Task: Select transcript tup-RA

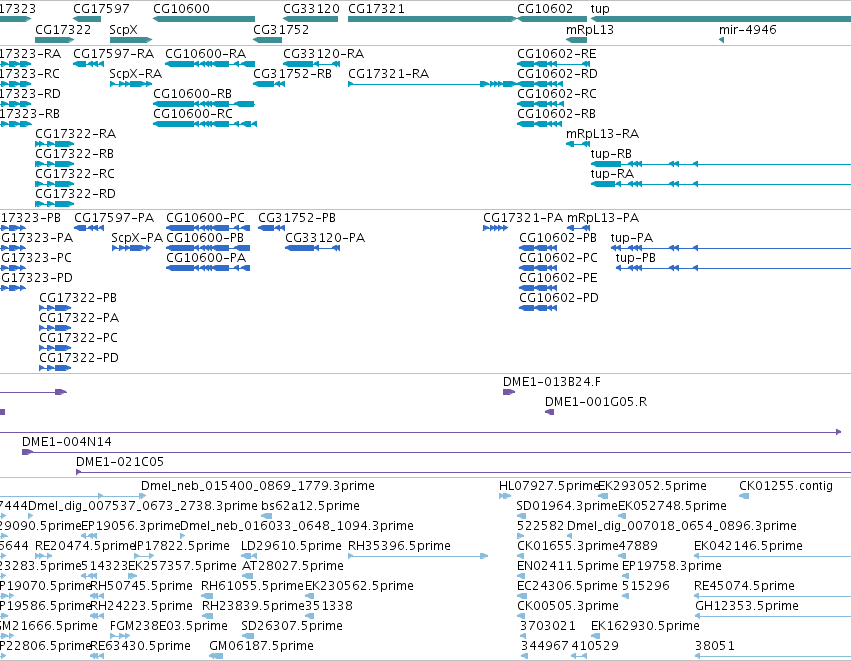Action: tap(721, 184)
